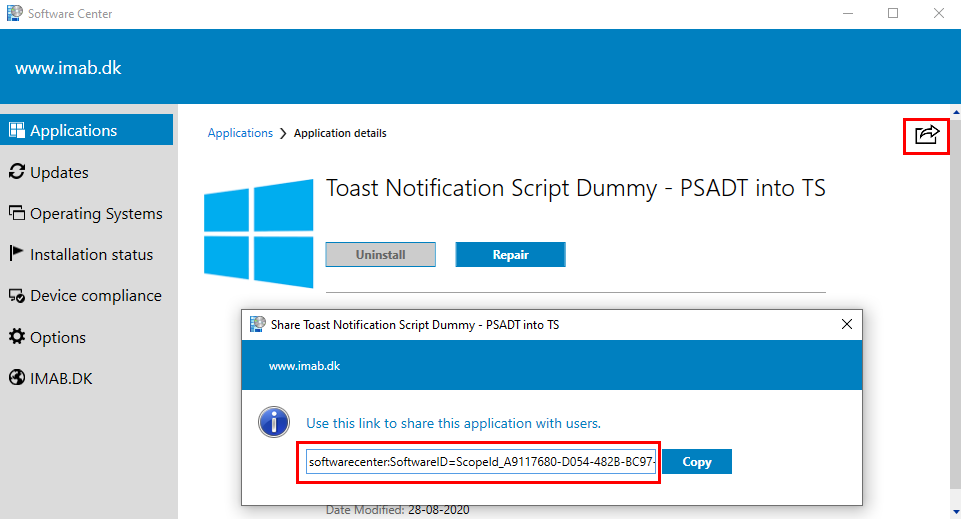Screen dimensions: 961x519
Task: Click the Operating Systems window icon
Action: tap(17, 213)
